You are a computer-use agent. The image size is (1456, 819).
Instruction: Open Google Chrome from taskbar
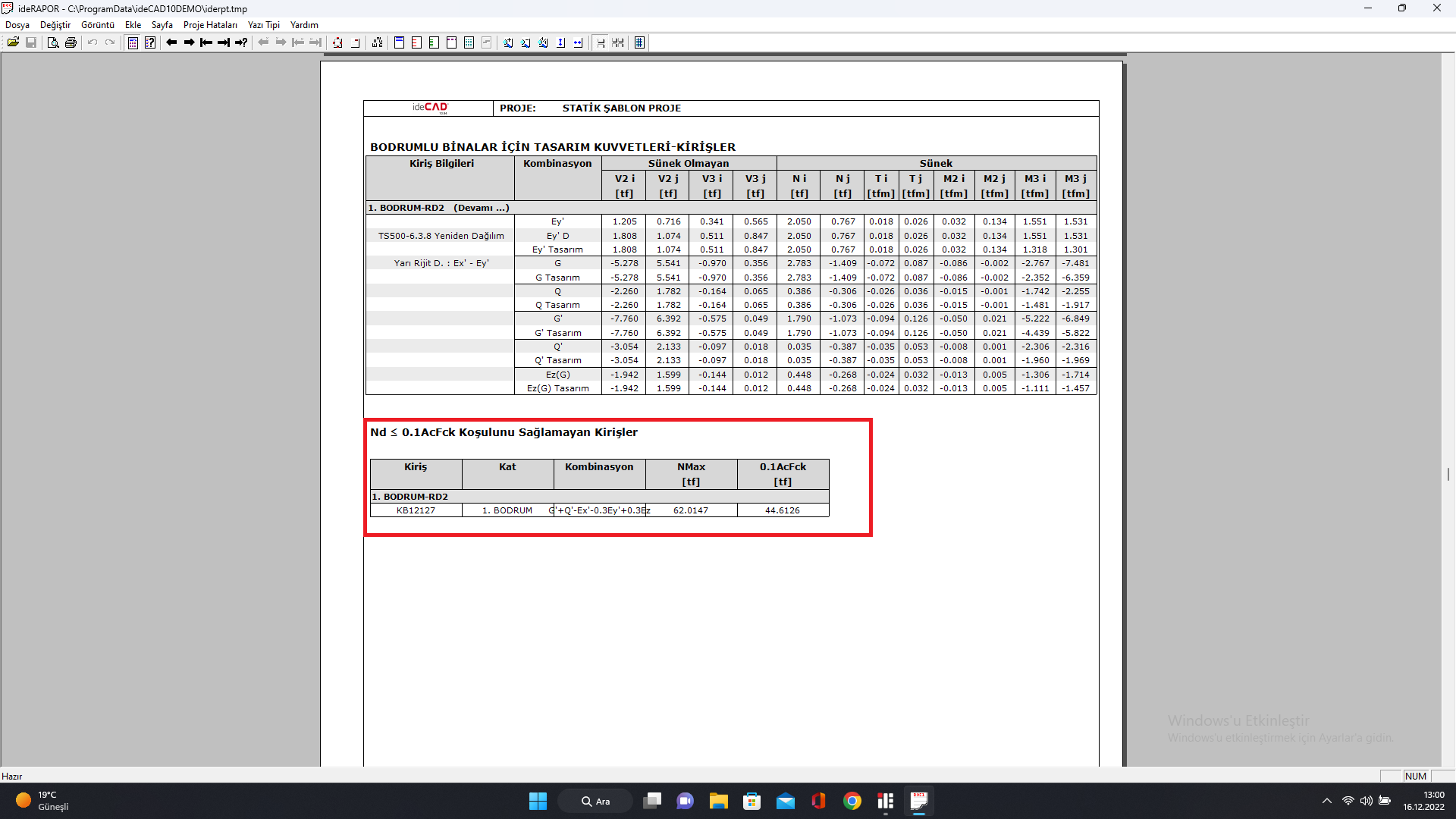852,801
